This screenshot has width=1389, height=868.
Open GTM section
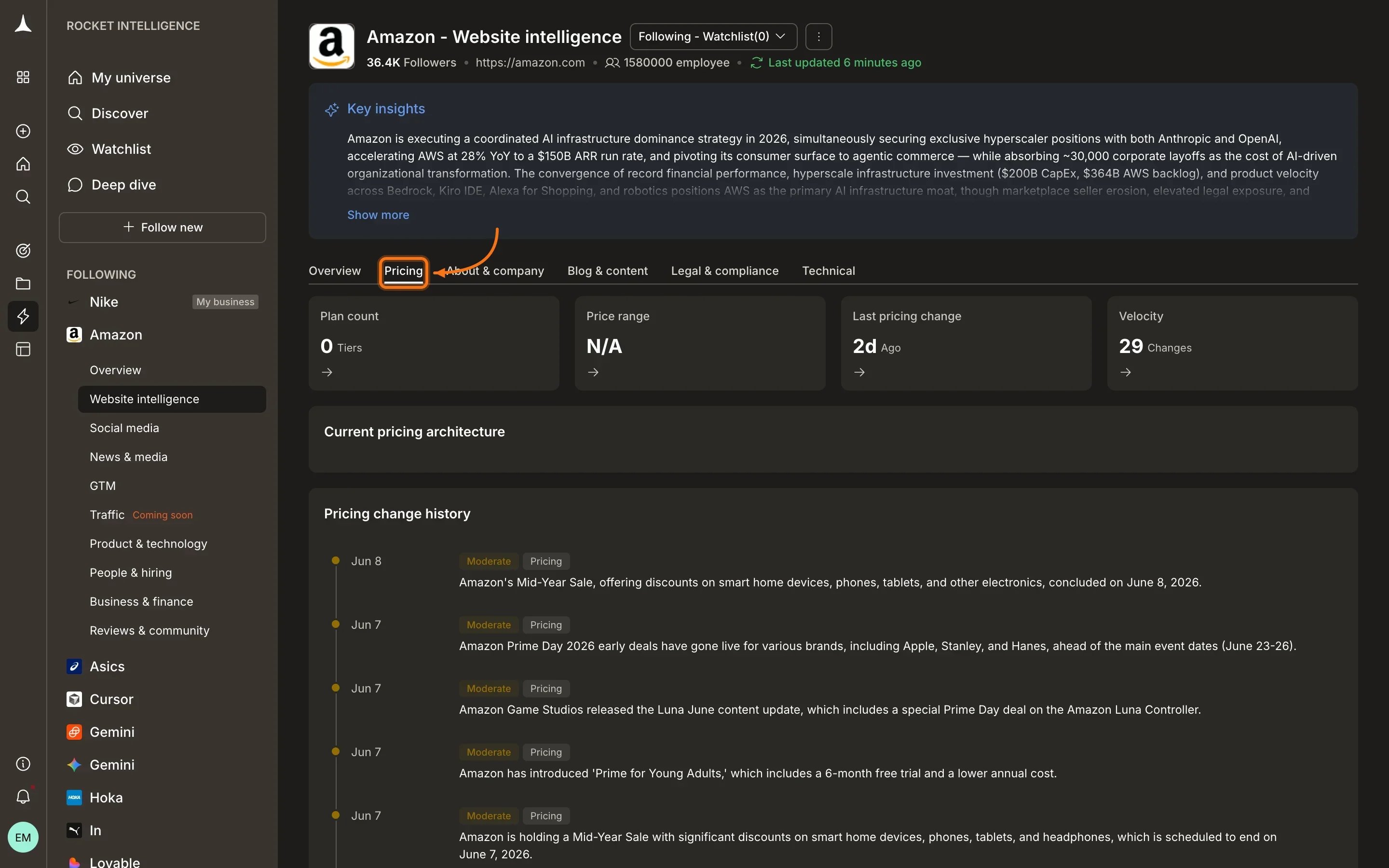coord(103,486)
